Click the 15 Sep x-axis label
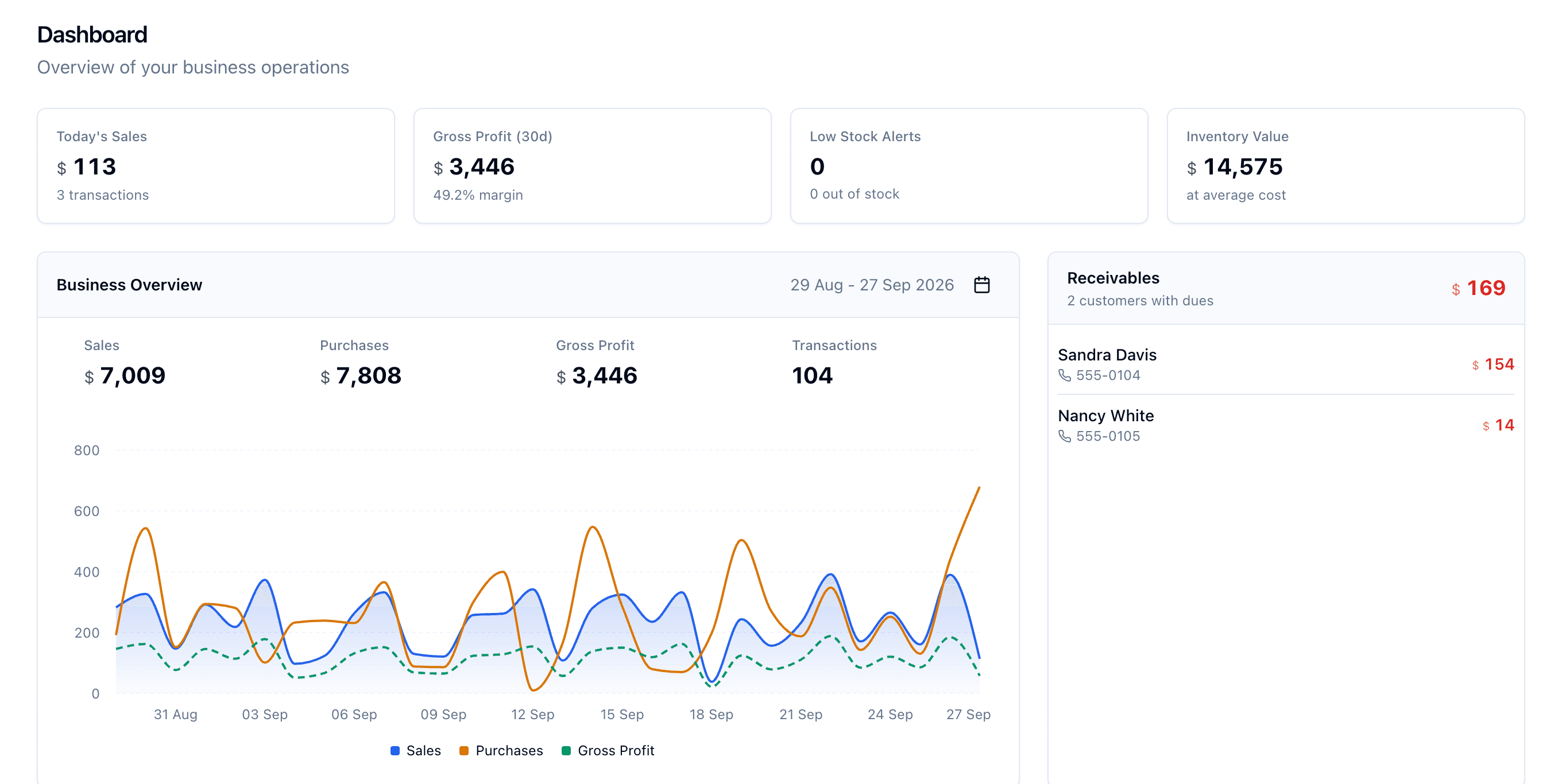Screen dimensions: 1562x784 click(622, 715)
